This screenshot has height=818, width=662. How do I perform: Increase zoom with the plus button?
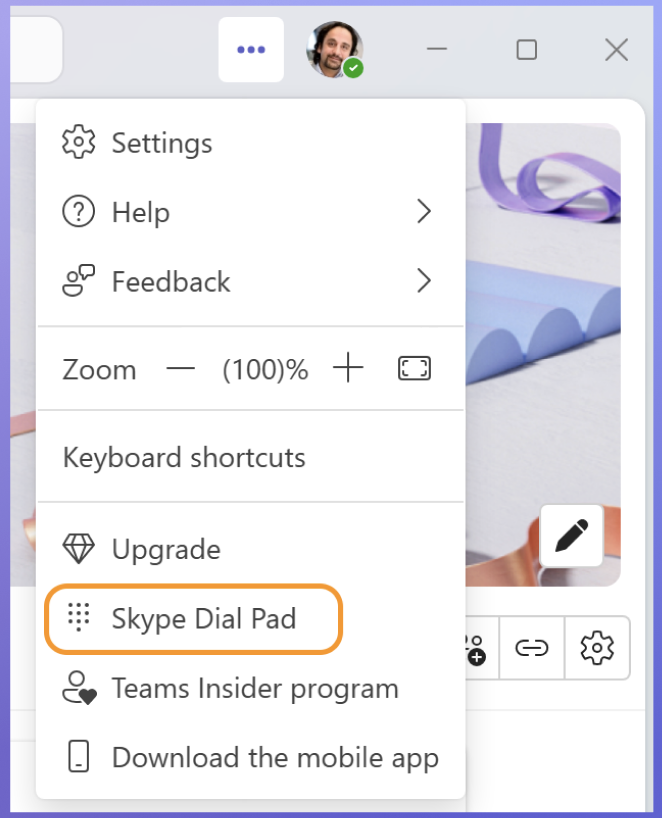tap(348, 369)
